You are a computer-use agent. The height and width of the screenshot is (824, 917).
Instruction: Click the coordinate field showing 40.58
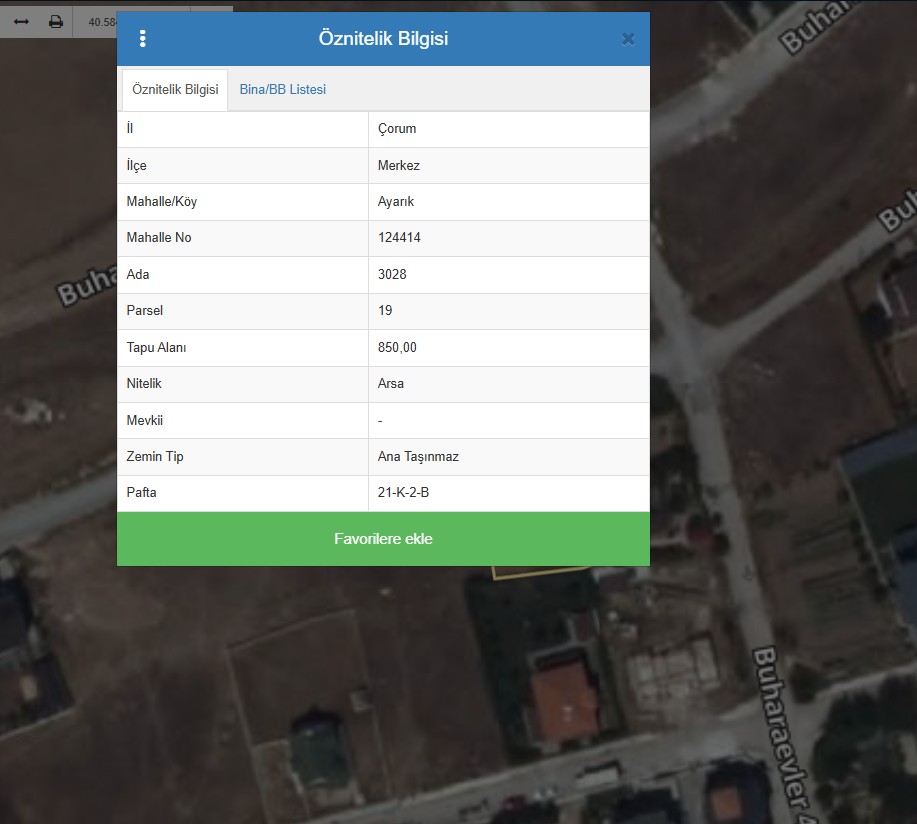click(101, 21)
